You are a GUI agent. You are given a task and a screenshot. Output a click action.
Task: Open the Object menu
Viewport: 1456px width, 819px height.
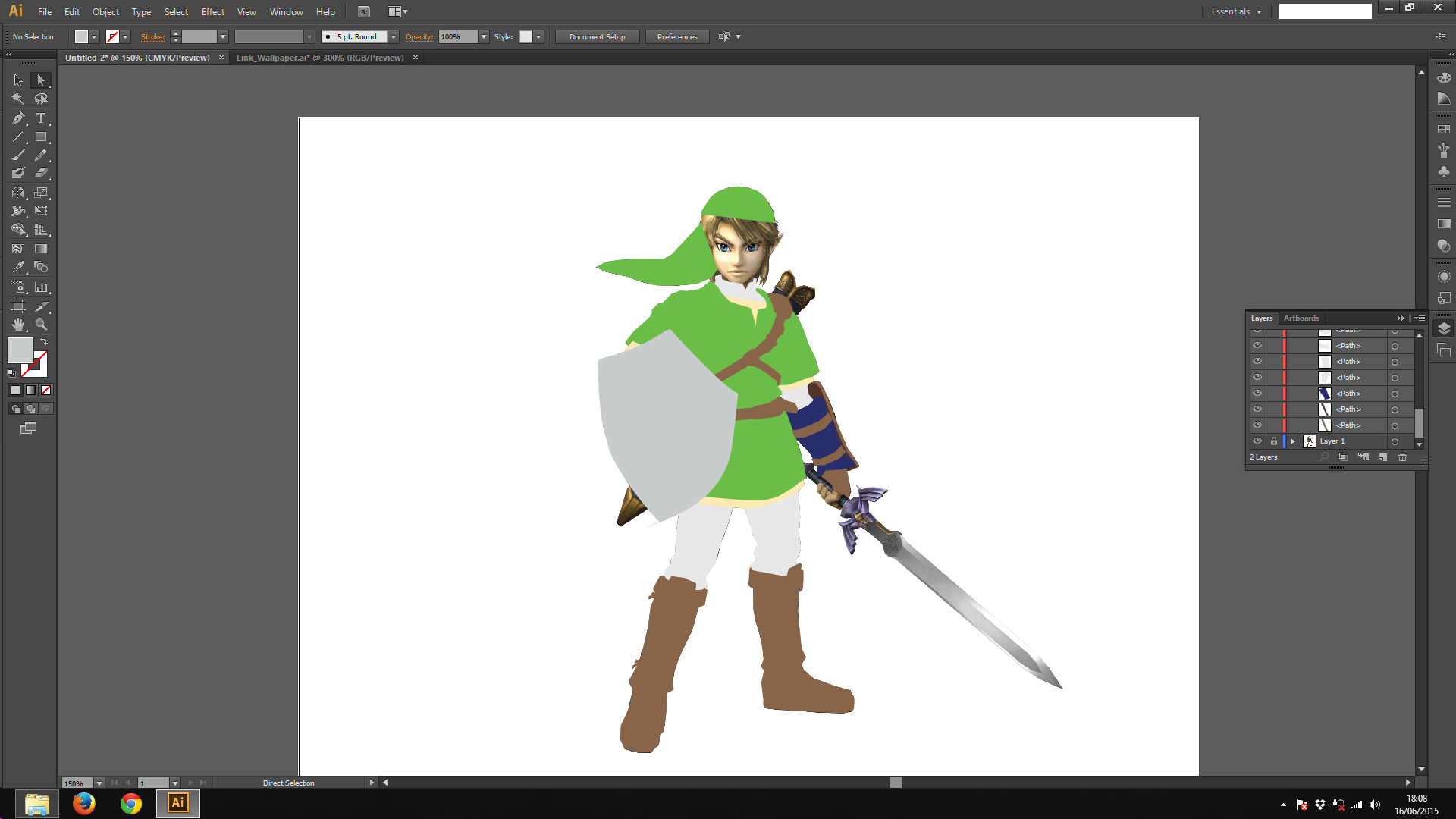point(105,12)
